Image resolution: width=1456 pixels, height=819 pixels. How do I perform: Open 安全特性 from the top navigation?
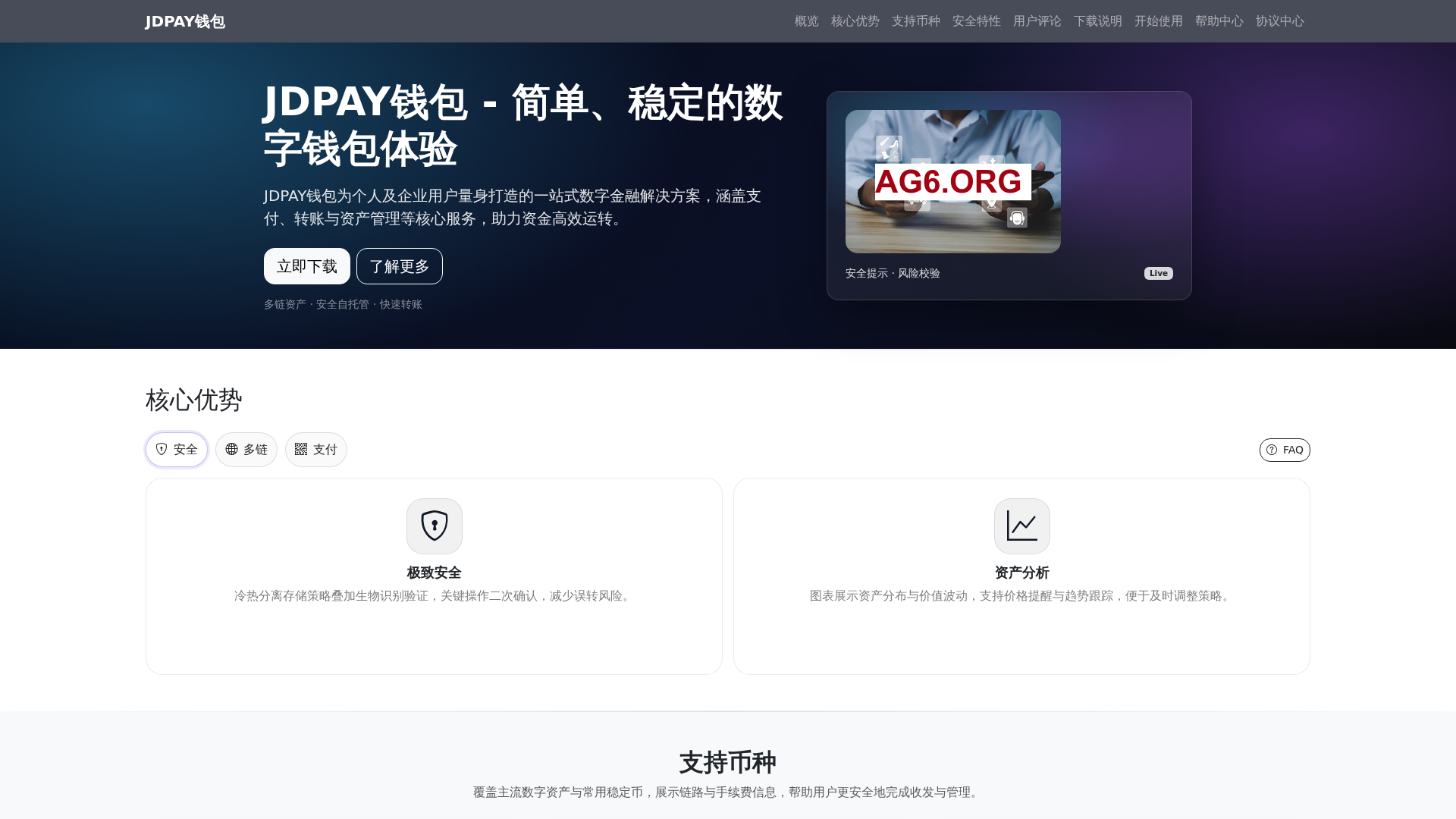pos(977,21)
